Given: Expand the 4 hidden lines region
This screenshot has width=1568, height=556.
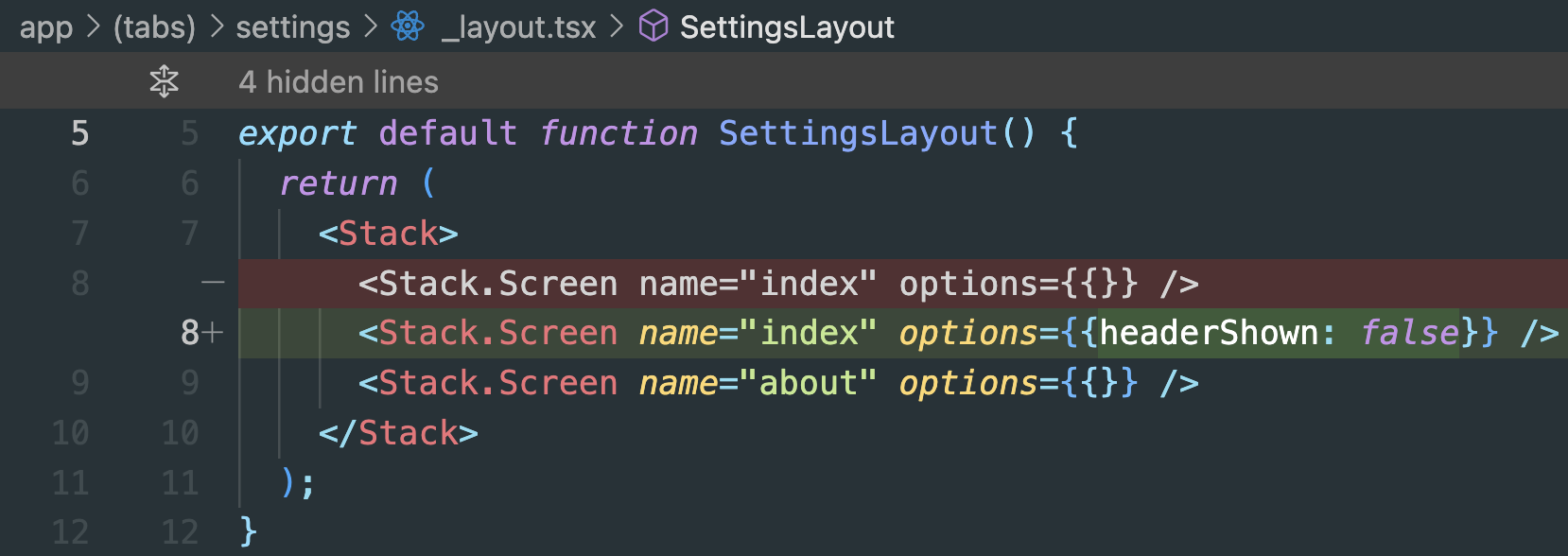Looking at the screenshot, I should coord(338,81).
